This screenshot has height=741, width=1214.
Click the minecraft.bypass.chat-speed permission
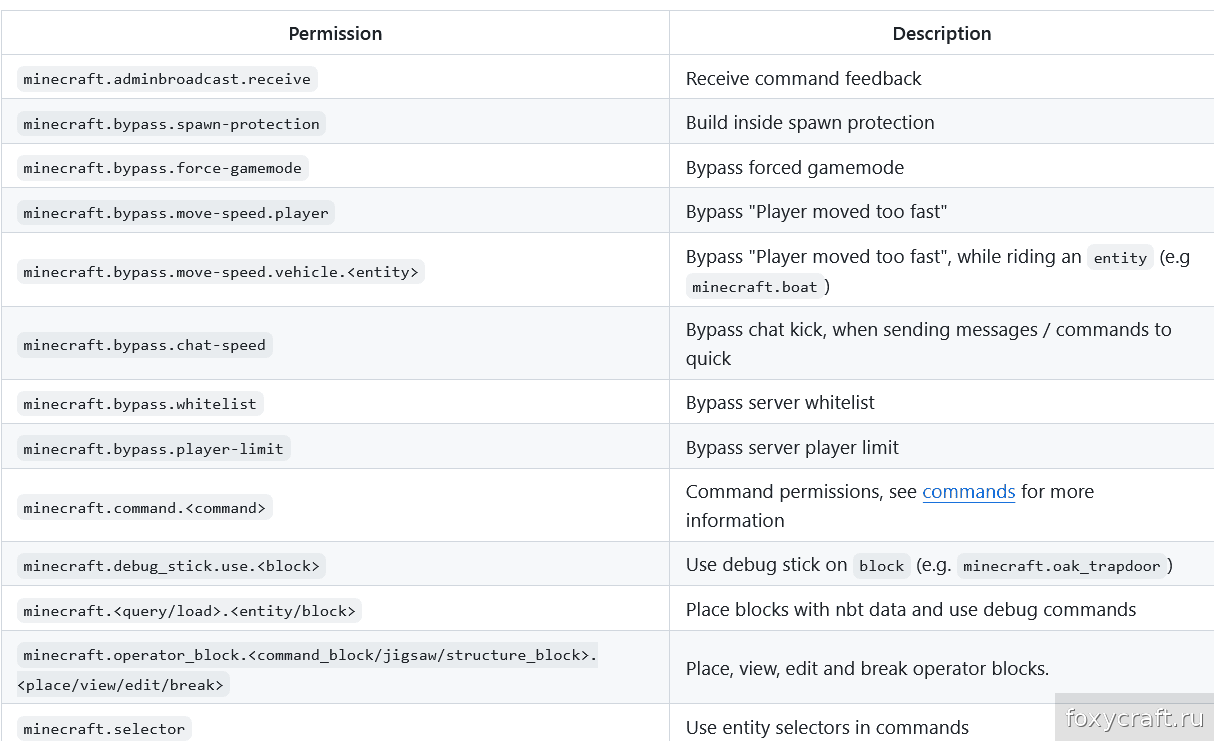point(145,345)
